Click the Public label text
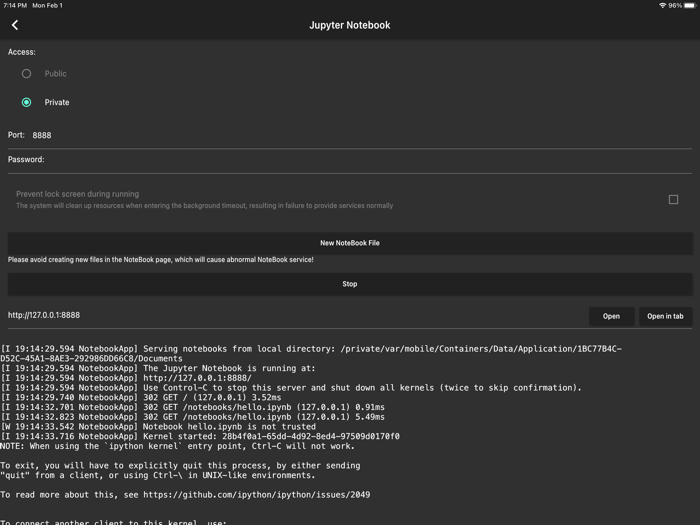Screen dimensions: 700x525 click(55, 74)
